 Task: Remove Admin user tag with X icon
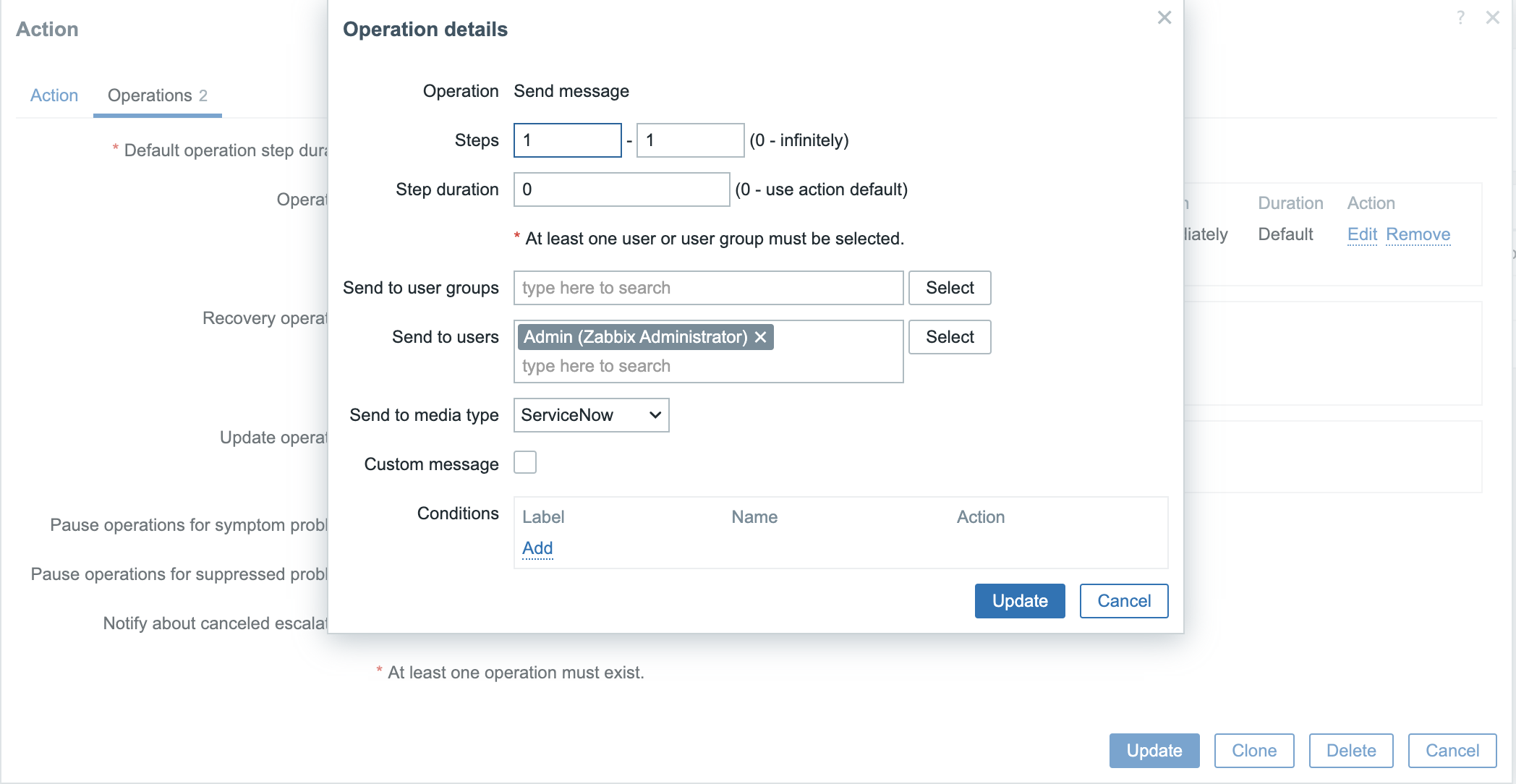(x=760, y=337)
